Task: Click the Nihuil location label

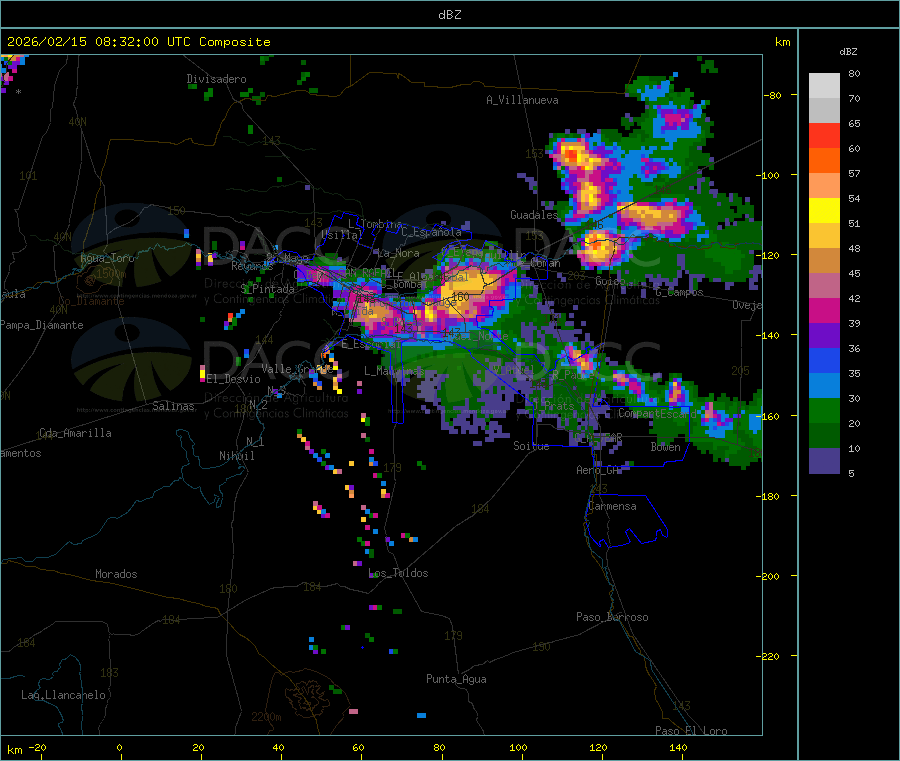Action: point(237,455)
